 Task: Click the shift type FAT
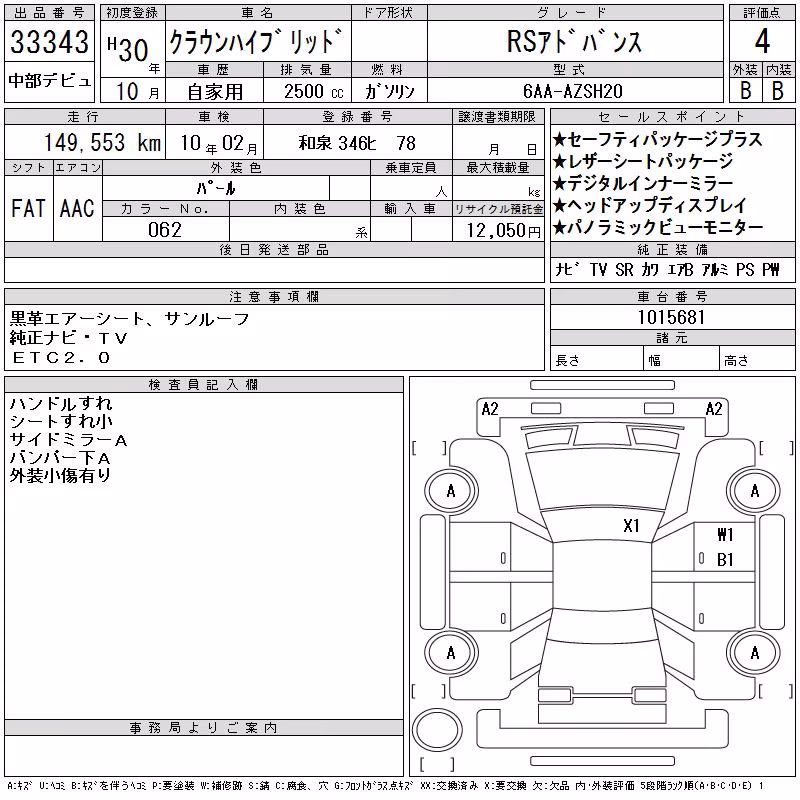29,208
